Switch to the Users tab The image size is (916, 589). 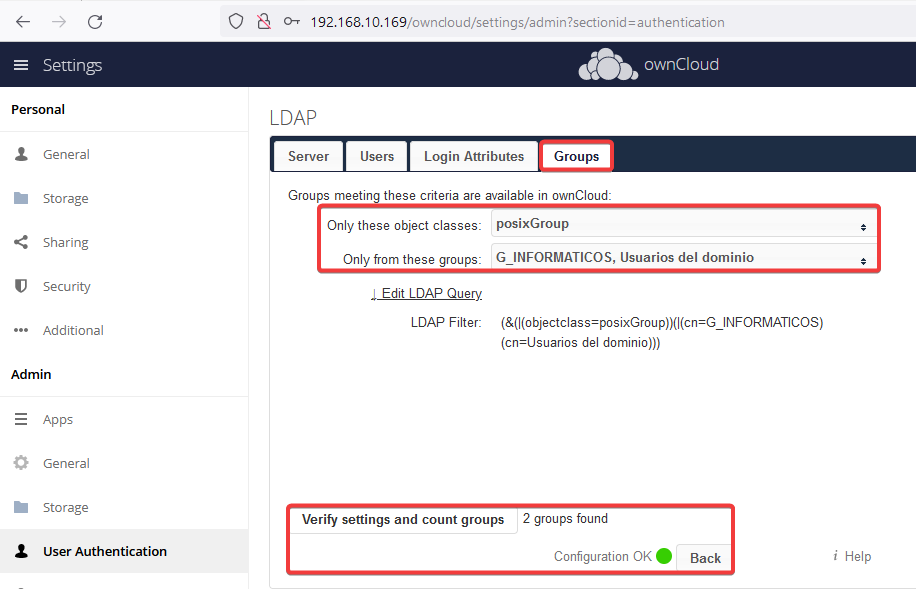pos(377,156)
